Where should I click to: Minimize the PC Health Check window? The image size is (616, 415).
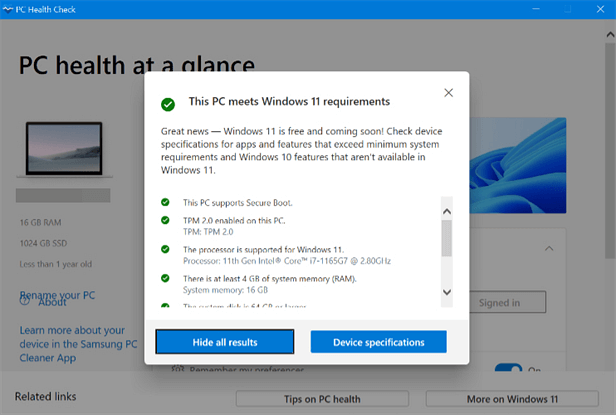tap(536, 9)
